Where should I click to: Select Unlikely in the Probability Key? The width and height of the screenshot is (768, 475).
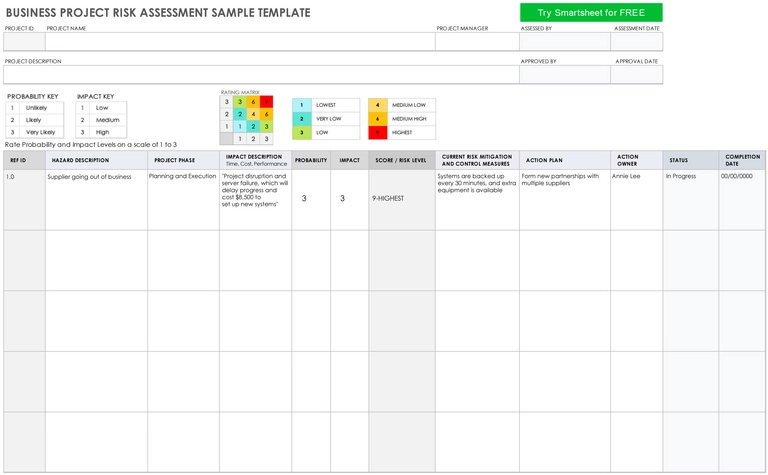point(36,108)
